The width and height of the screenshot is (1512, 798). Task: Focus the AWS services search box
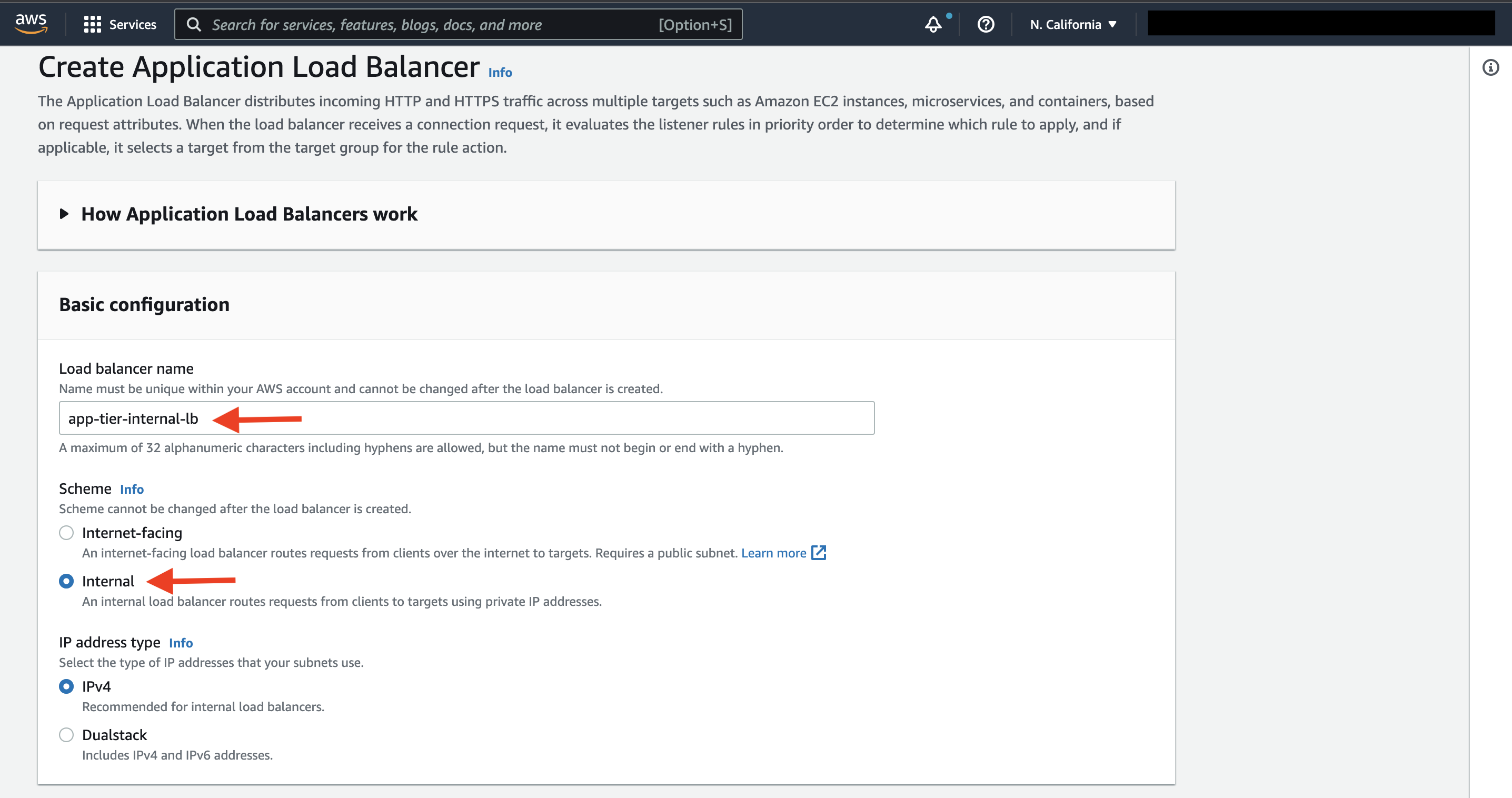[459, 25]
